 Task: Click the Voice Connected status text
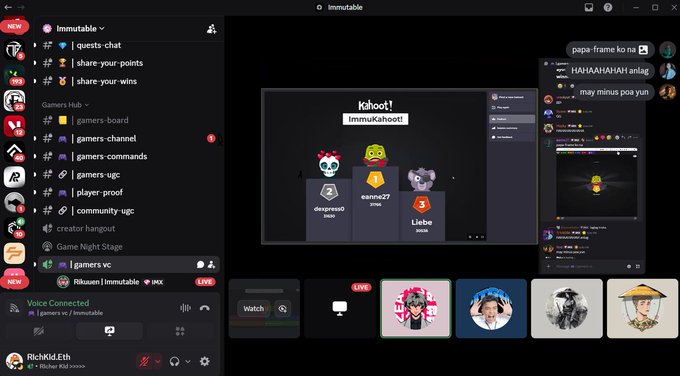tap(58, 303)
